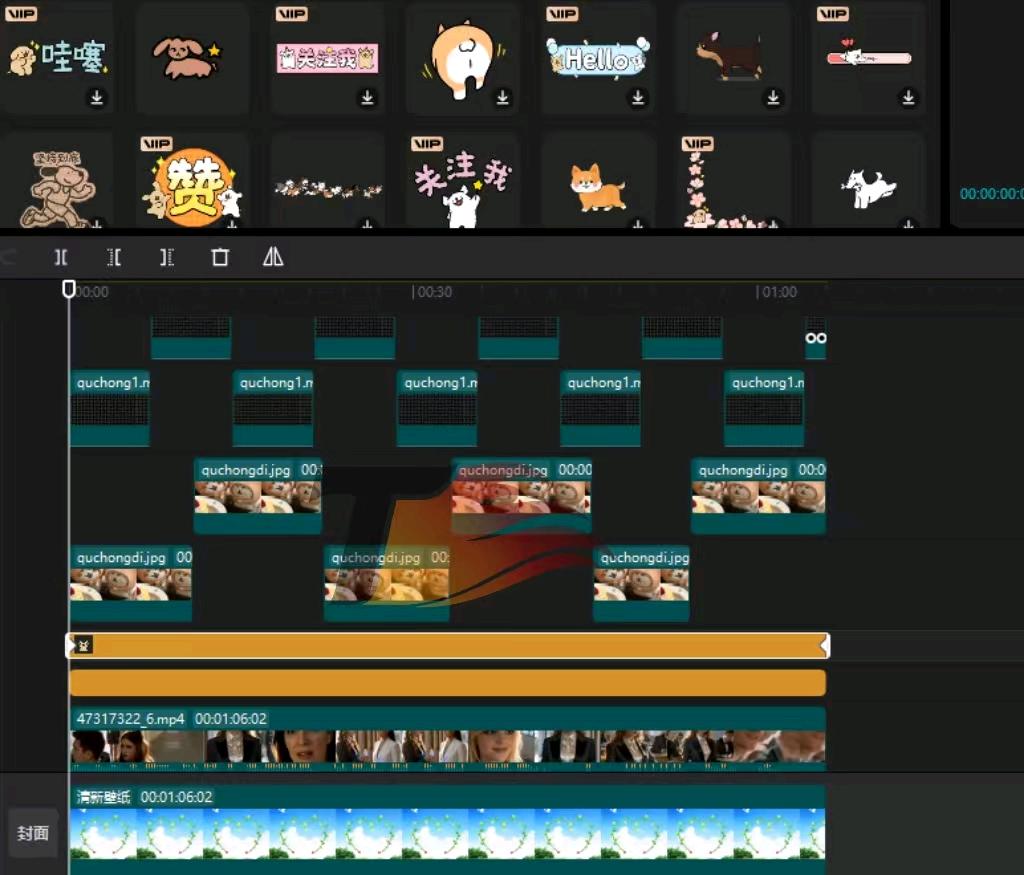Screen dimensions: 1024x875
Task: Click the Delete clip trash icon
Action: coord(220,257)
